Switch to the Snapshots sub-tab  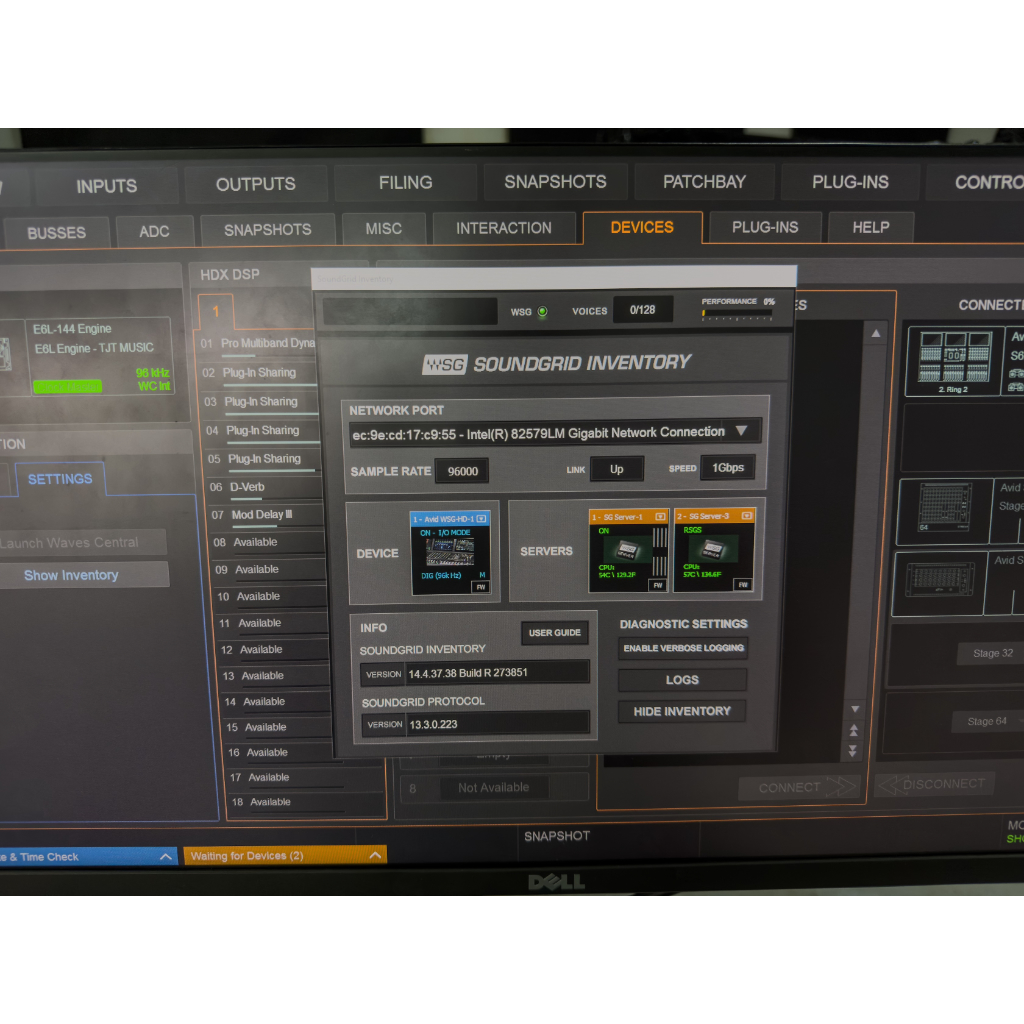(x=268, y=230)
